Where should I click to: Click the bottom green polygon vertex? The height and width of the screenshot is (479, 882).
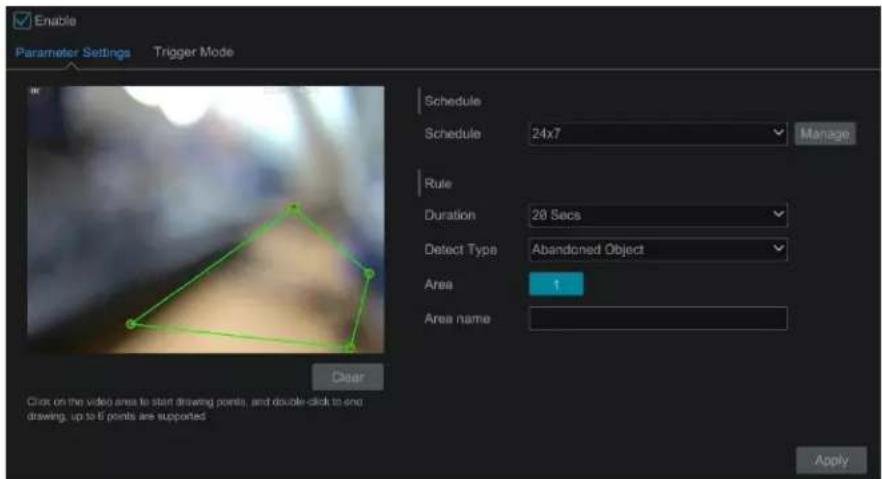tap(349, 346)
